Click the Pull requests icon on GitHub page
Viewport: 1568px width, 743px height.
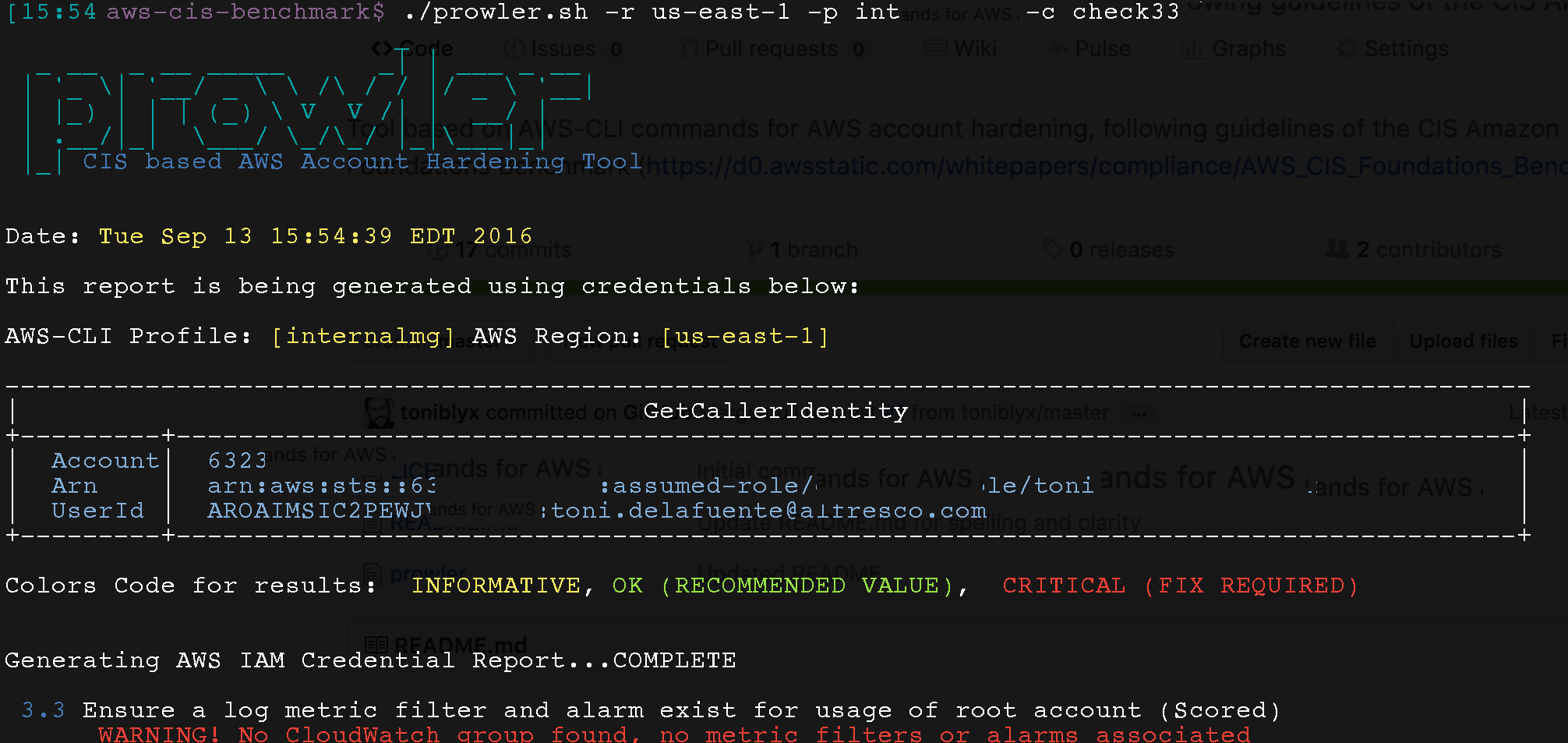690,49
